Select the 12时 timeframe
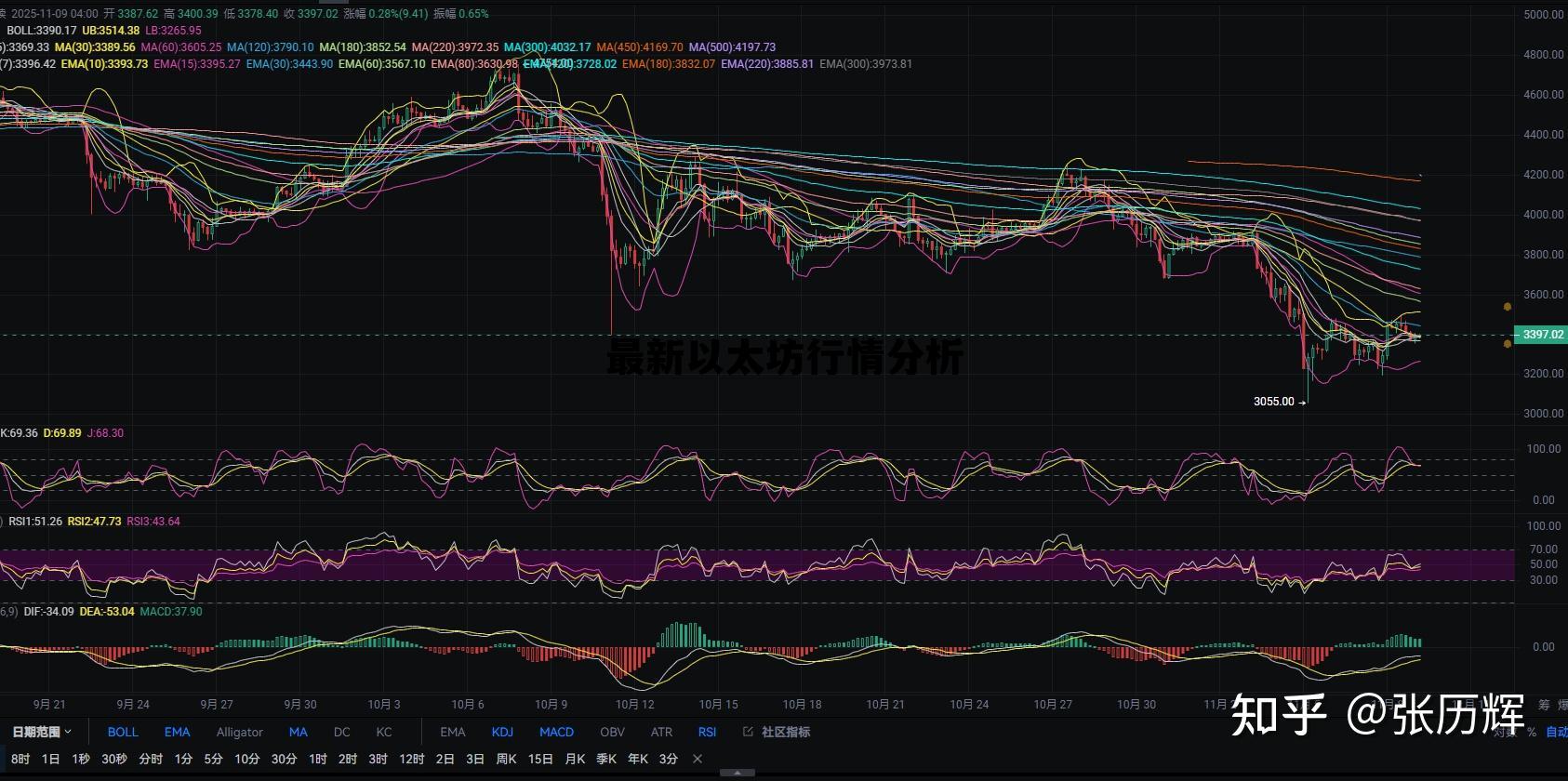 pos(411,759)
